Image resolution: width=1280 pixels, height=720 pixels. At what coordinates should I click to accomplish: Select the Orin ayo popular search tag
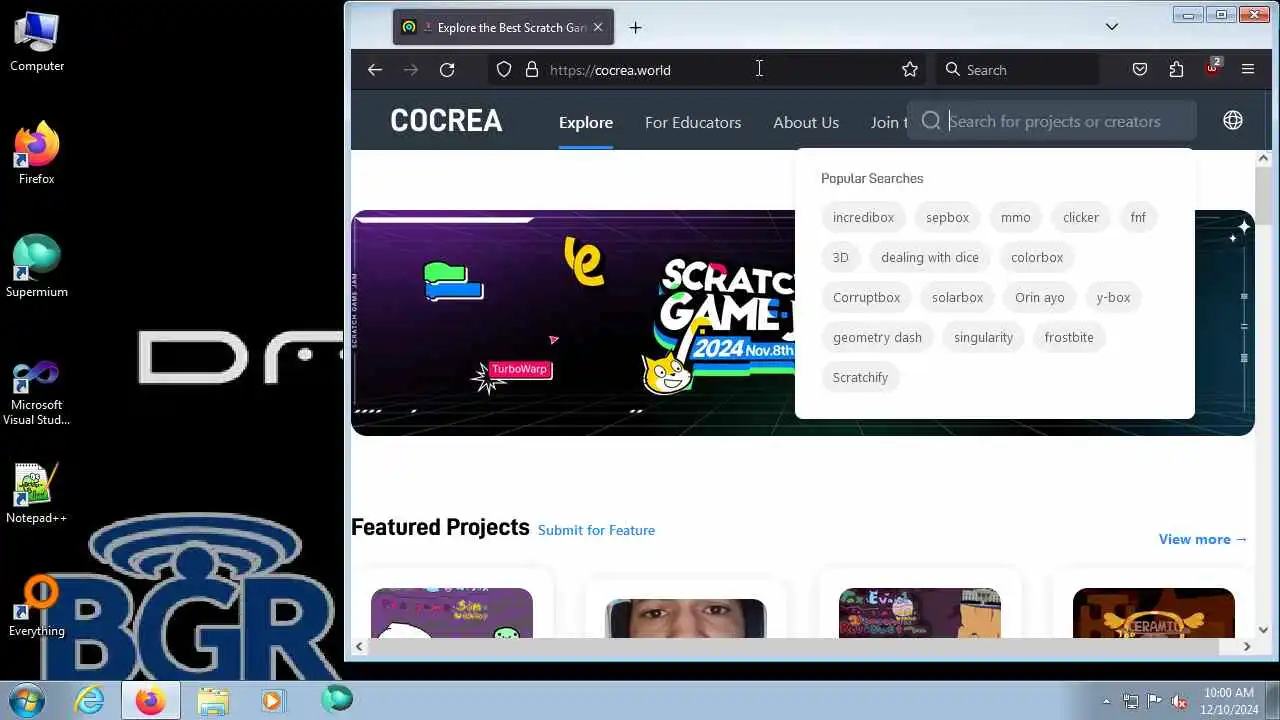(x=1040, y=297)
